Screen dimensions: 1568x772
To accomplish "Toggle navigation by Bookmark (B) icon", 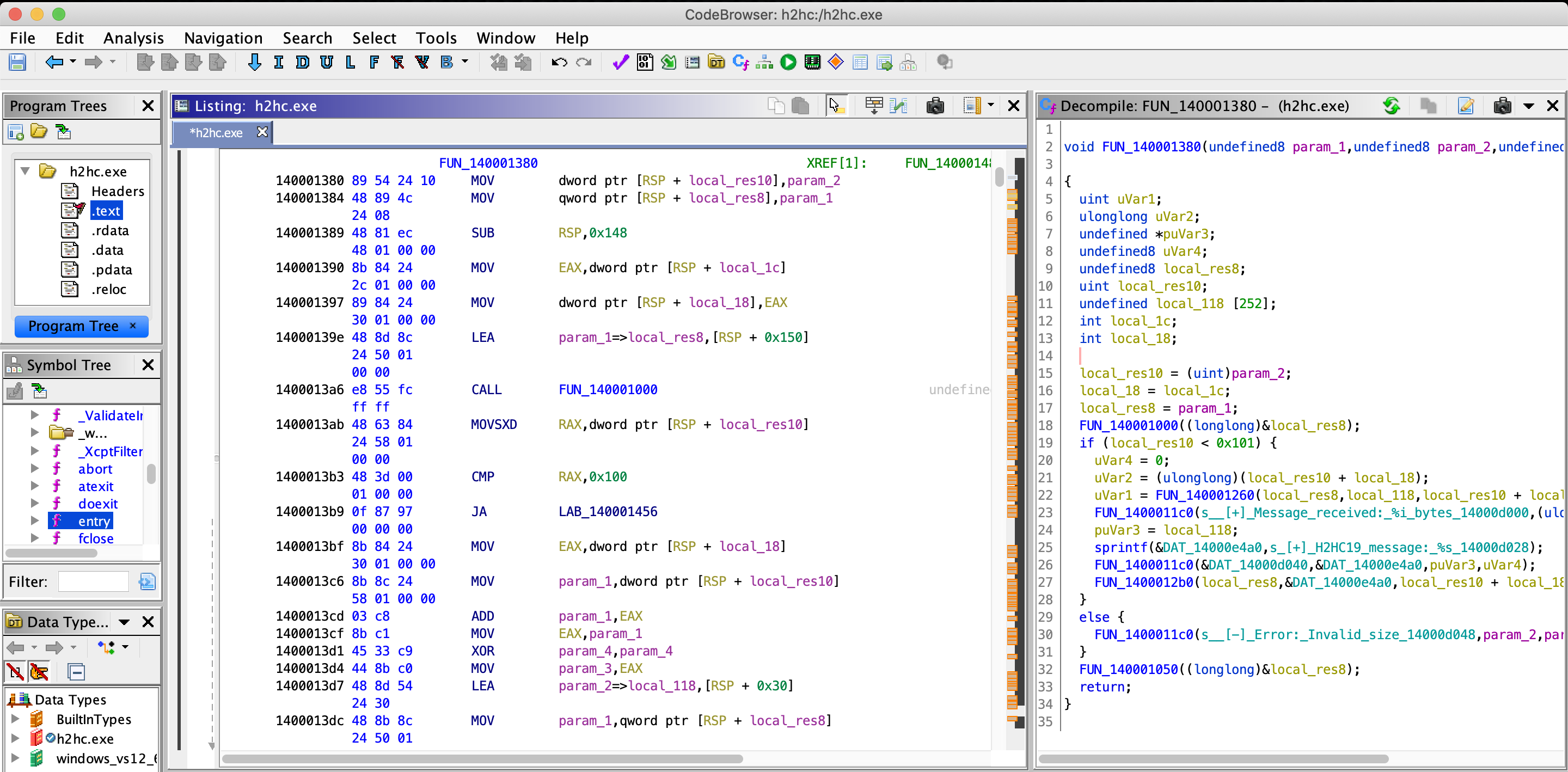I will click(447, 62).
